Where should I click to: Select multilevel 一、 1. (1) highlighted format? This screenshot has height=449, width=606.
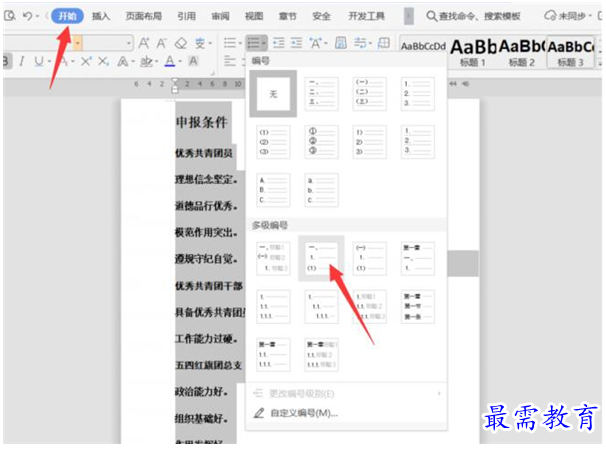click(322, 258)
